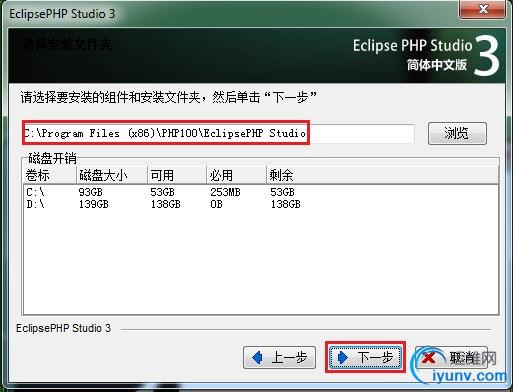Click the 下一步 next button

click(365, 357)
